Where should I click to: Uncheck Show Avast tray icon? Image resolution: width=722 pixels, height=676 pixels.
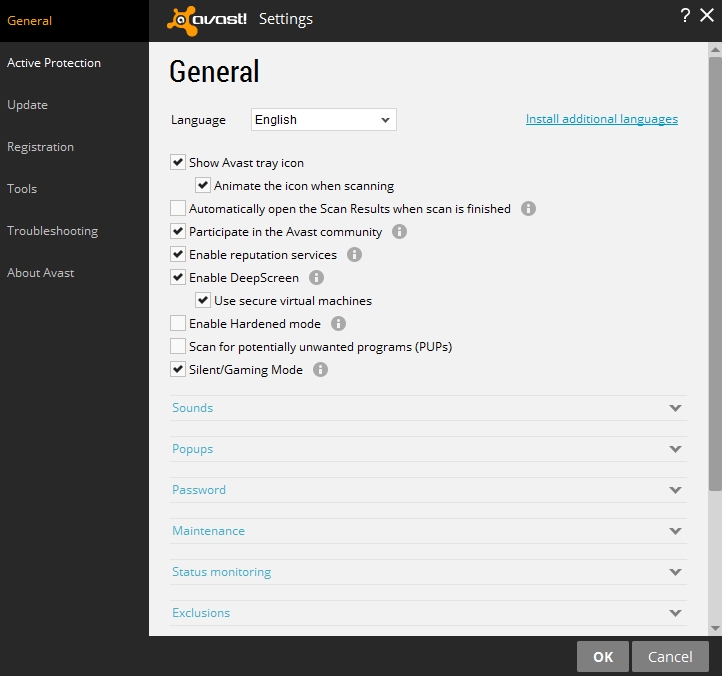pos(178,162)
